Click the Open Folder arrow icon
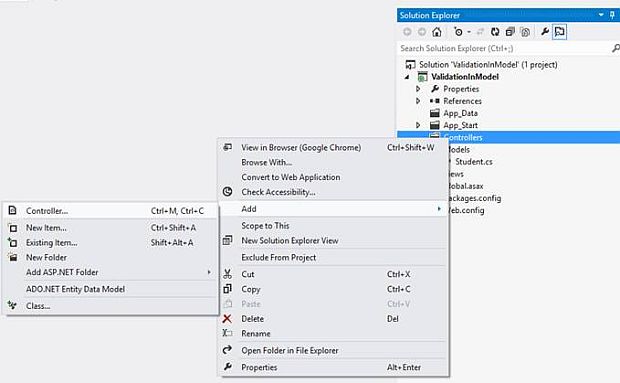This screenshot has width=620, height=383. click(227, 350)
